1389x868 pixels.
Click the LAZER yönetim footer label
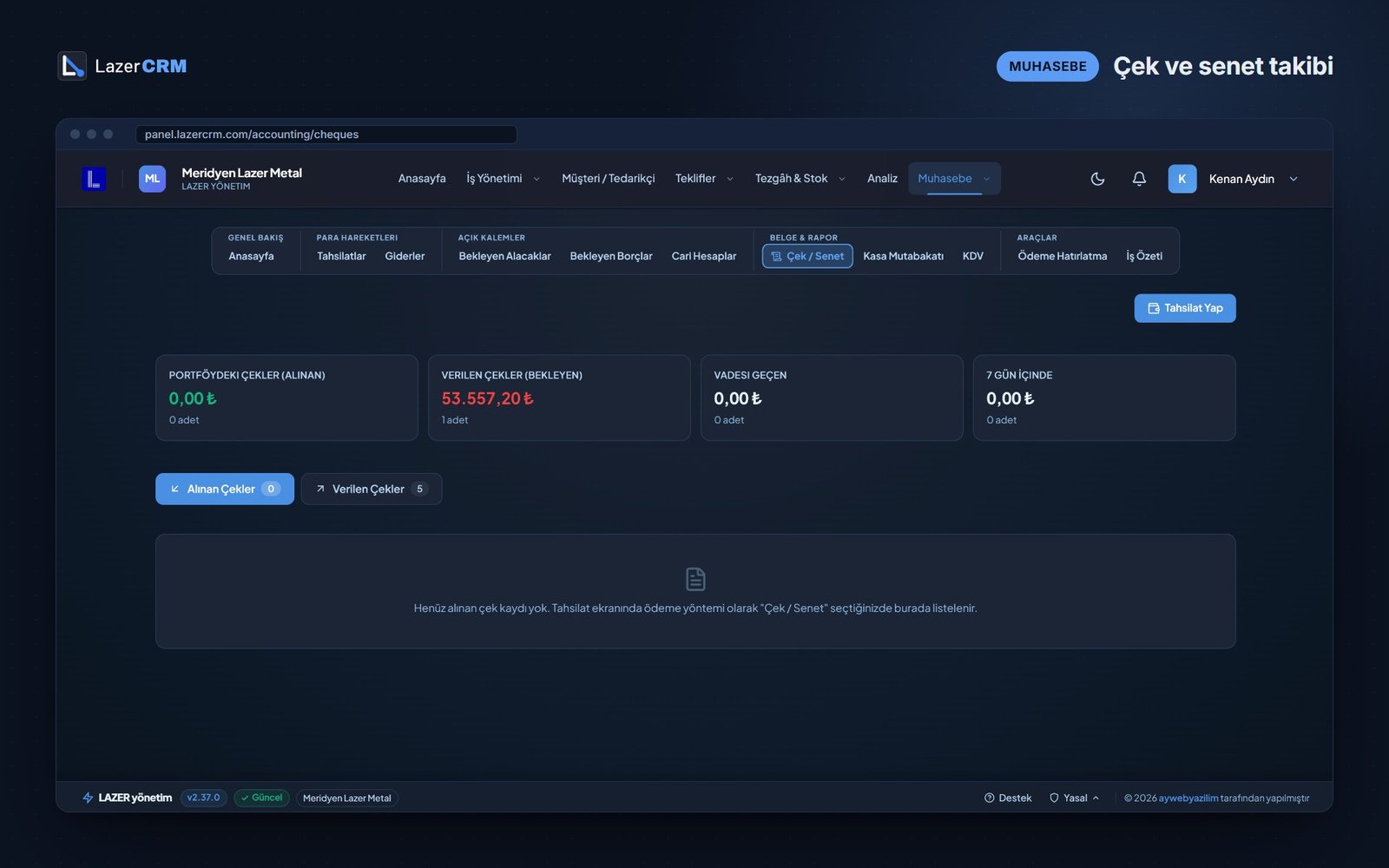point(135,798)
